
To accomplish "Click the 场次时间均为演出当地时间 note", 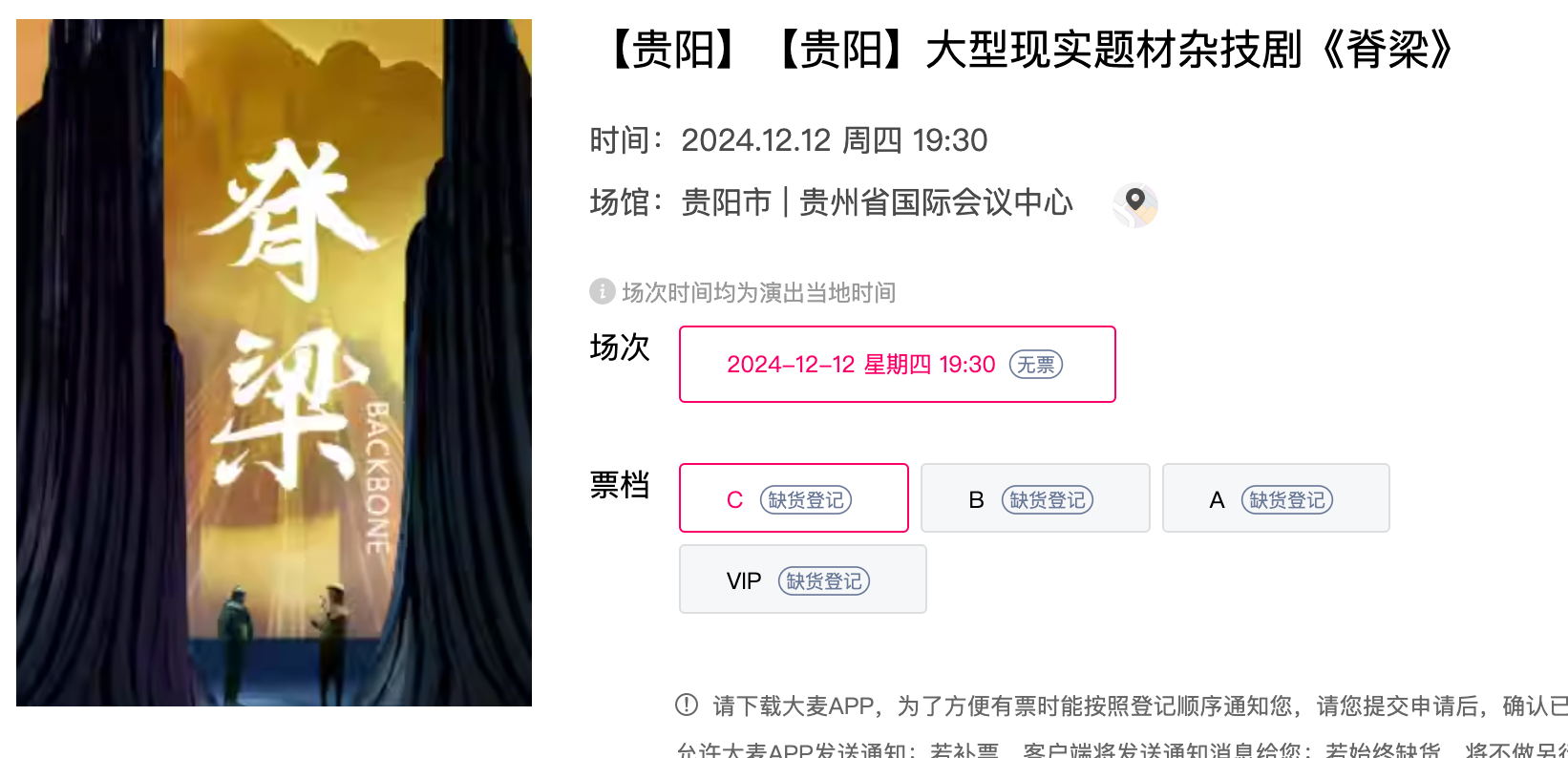I will pos(759,292).
